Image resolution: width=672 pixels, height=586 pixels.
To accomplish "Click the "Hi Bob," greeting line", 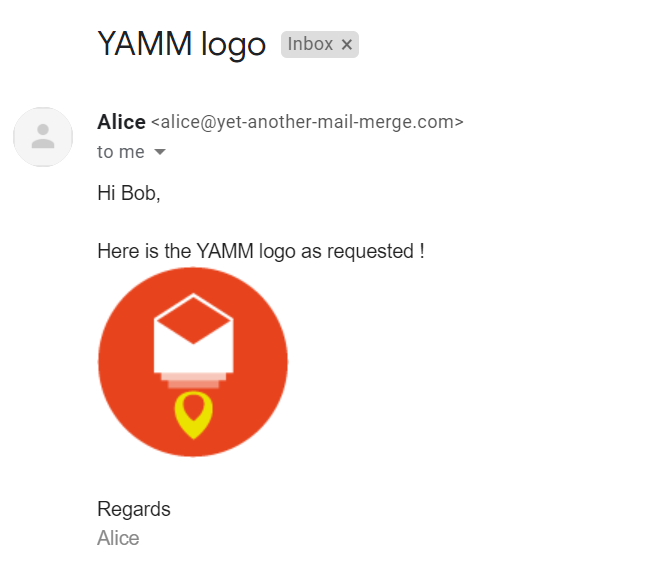I will pyautogui.click(x=129, y=193).
